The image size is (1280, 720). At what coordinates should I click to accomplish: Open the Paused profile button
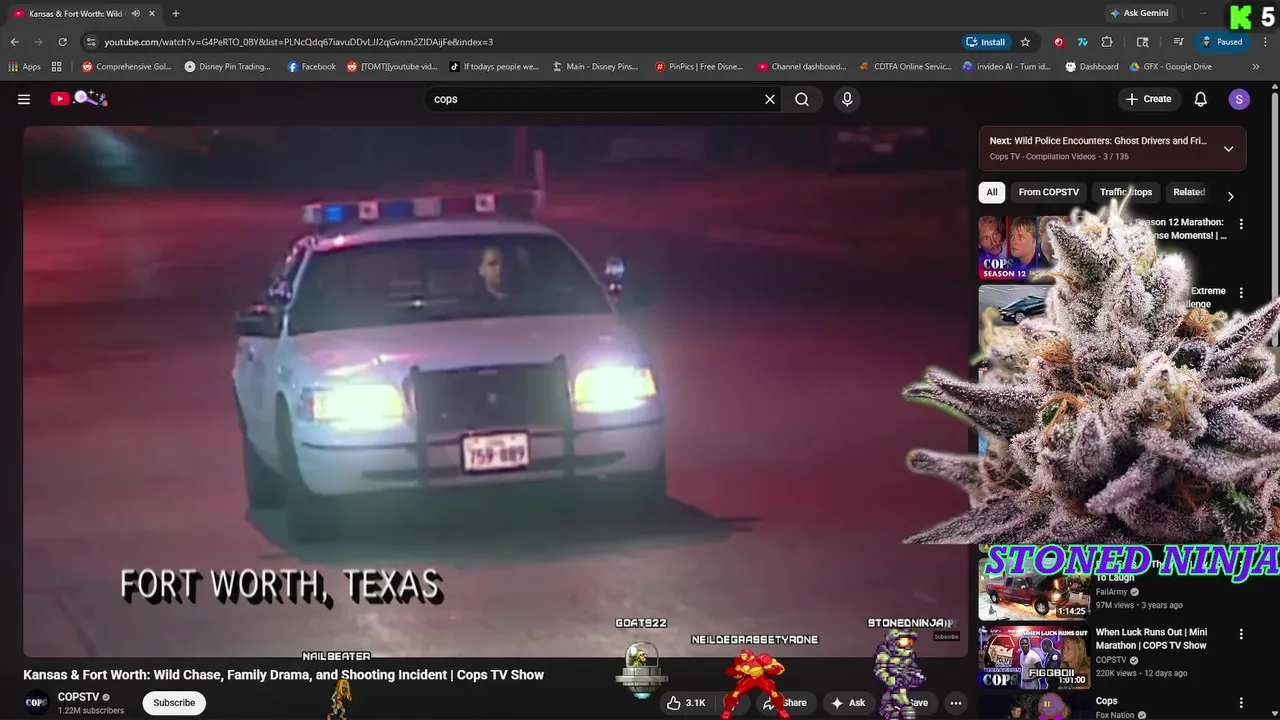1222,42
